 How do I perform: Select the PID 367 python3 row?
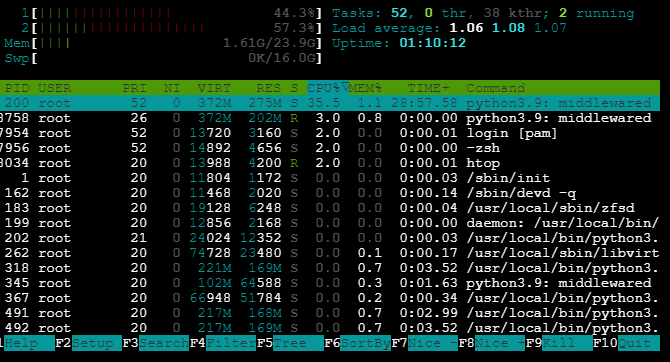(330, 298)
